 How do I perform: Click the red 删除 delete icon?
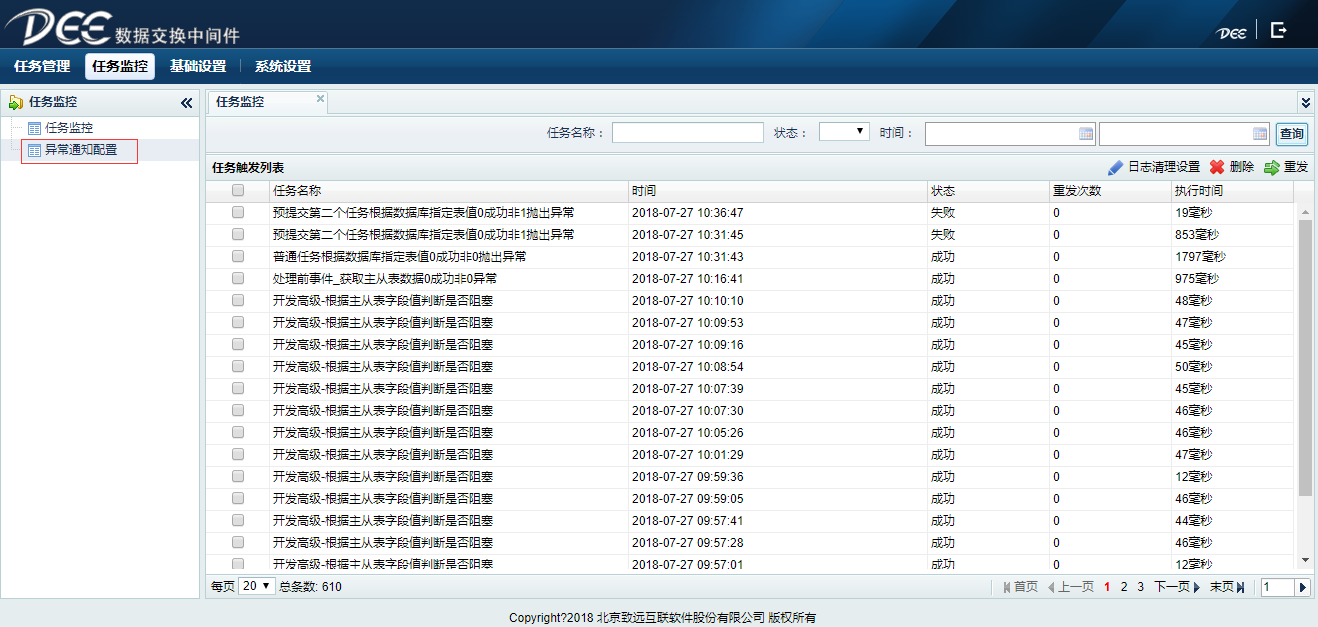[1217, 168]
